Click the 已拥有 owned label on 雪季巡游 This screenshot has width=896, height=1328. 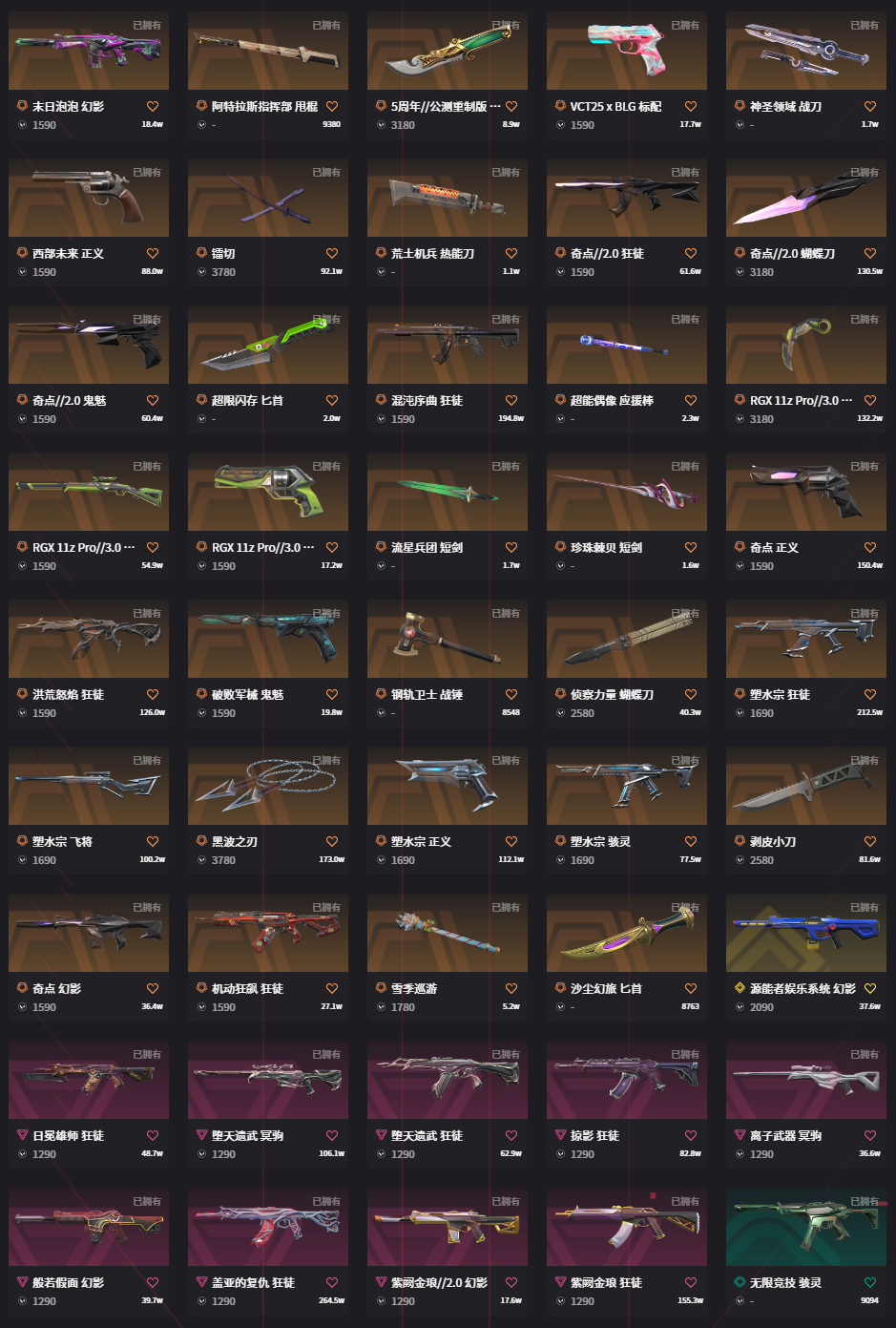[506, 907]
